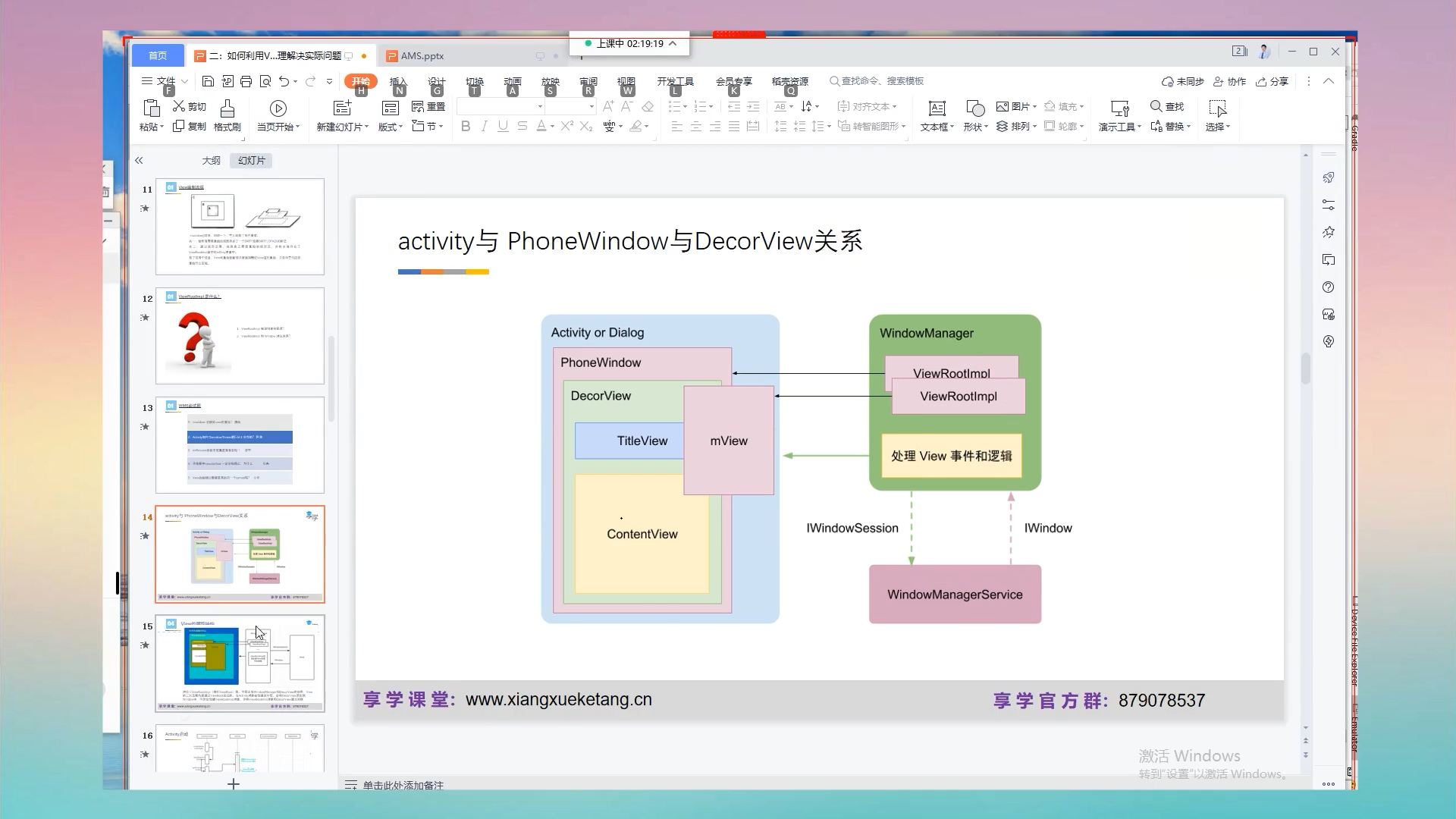The image size is (1456, 819).
Task: Click the Print icon in quick toolbar
Action: pos(246,81)
